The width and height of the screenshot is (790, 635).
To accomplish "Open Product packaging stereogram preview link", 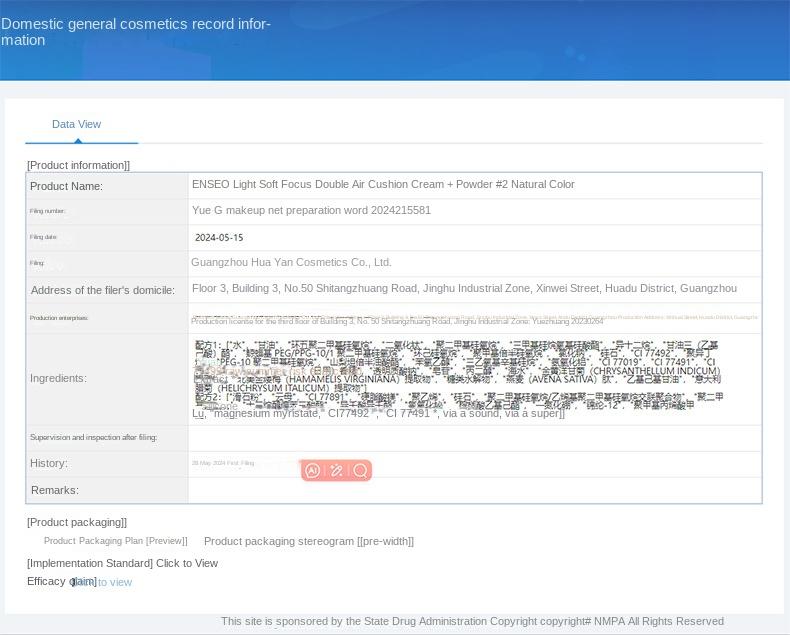I will (309, 541).
